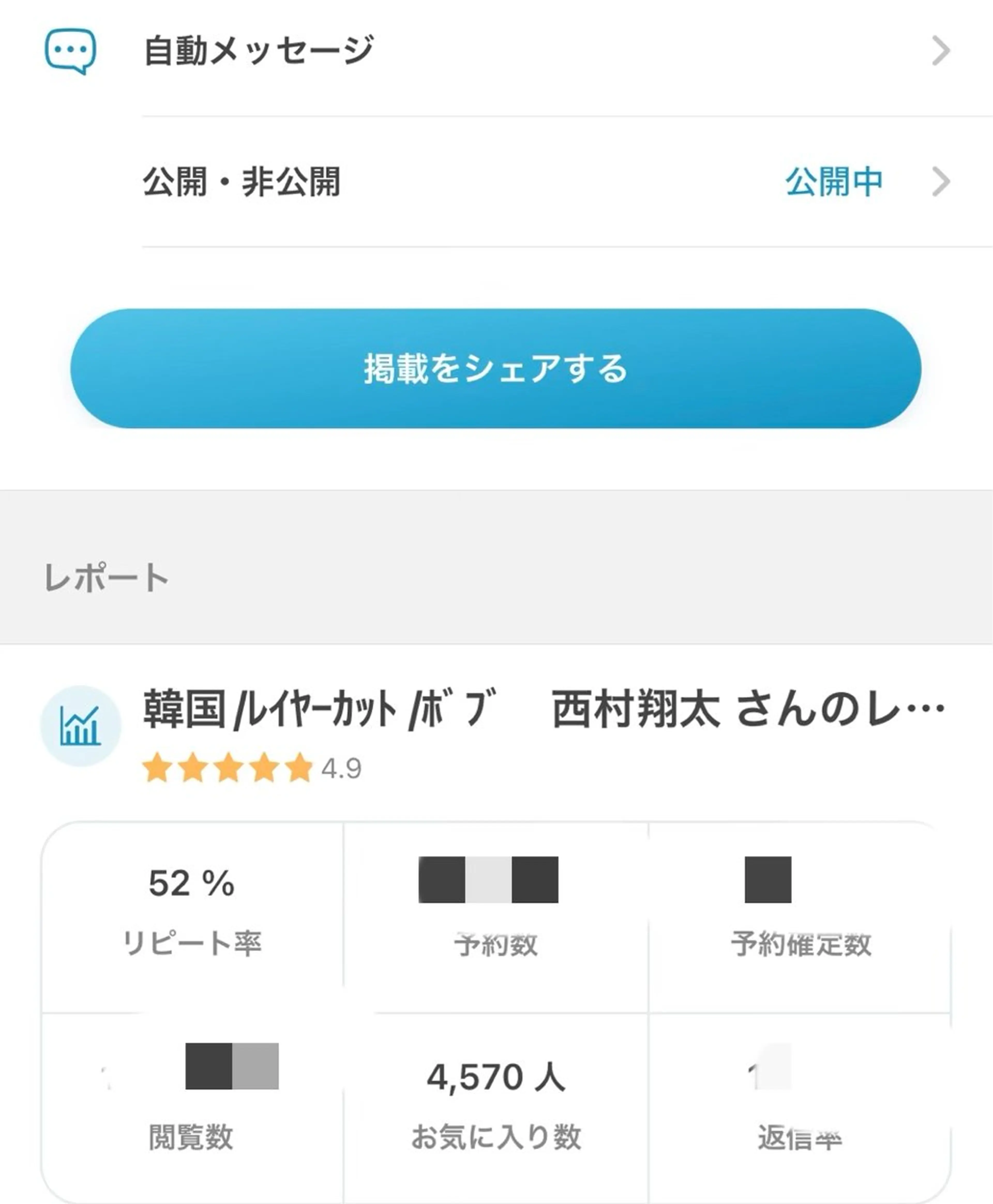Select the 52% リピート率 cell
Viewport: 993px width, 1204px height.
pyautogui.click(x=192, y=915)
